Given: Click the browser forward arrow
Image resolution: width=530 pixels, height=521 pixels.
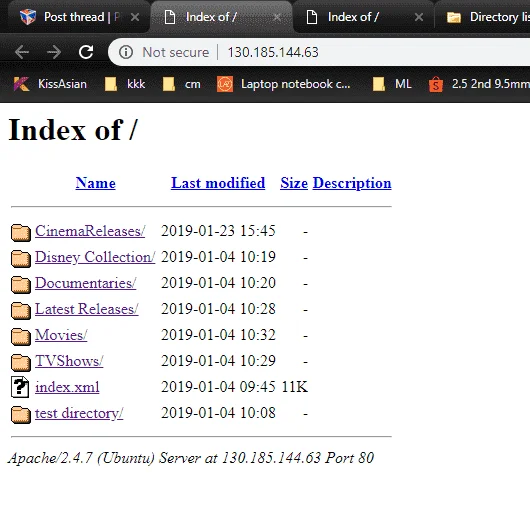Looking at the screenshot, I should point(54,52).
